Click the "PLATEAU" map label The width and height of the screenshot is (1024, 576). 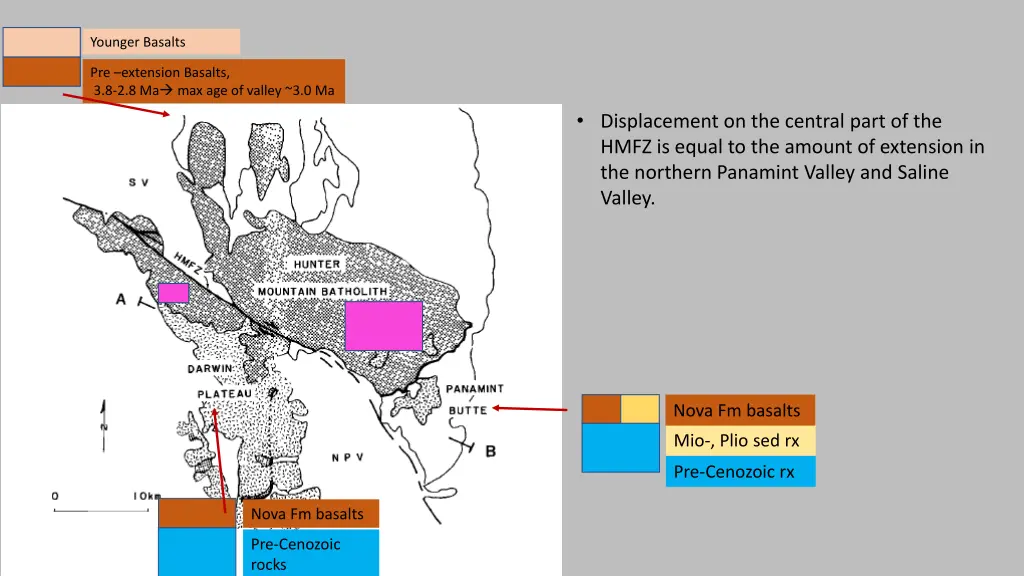[x=225, y=394]
